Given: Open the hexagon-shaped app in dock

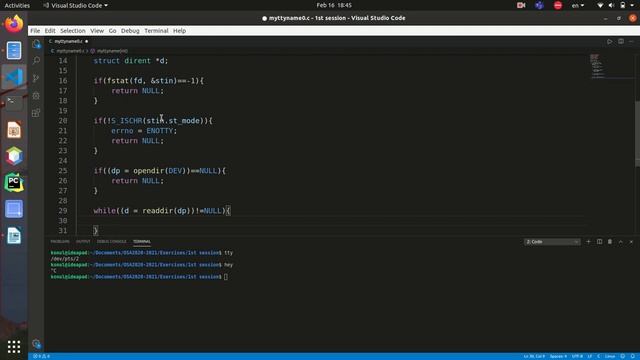Looking at the screenshot, I should (14, 156).
